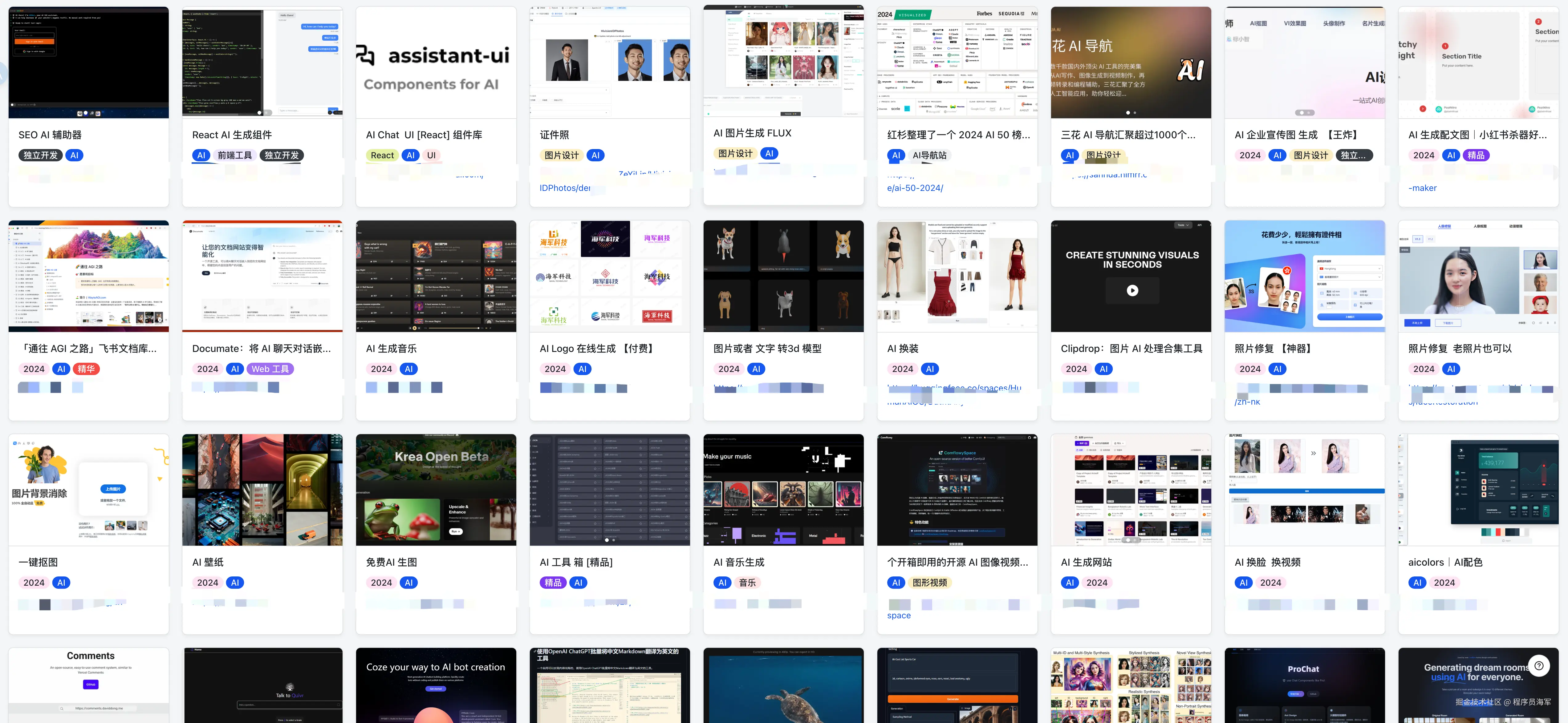Click the 音乐 tag on AI 音乐生成 card
Image resolution: width=1568 pixels, height=723 pixels.
747,582
